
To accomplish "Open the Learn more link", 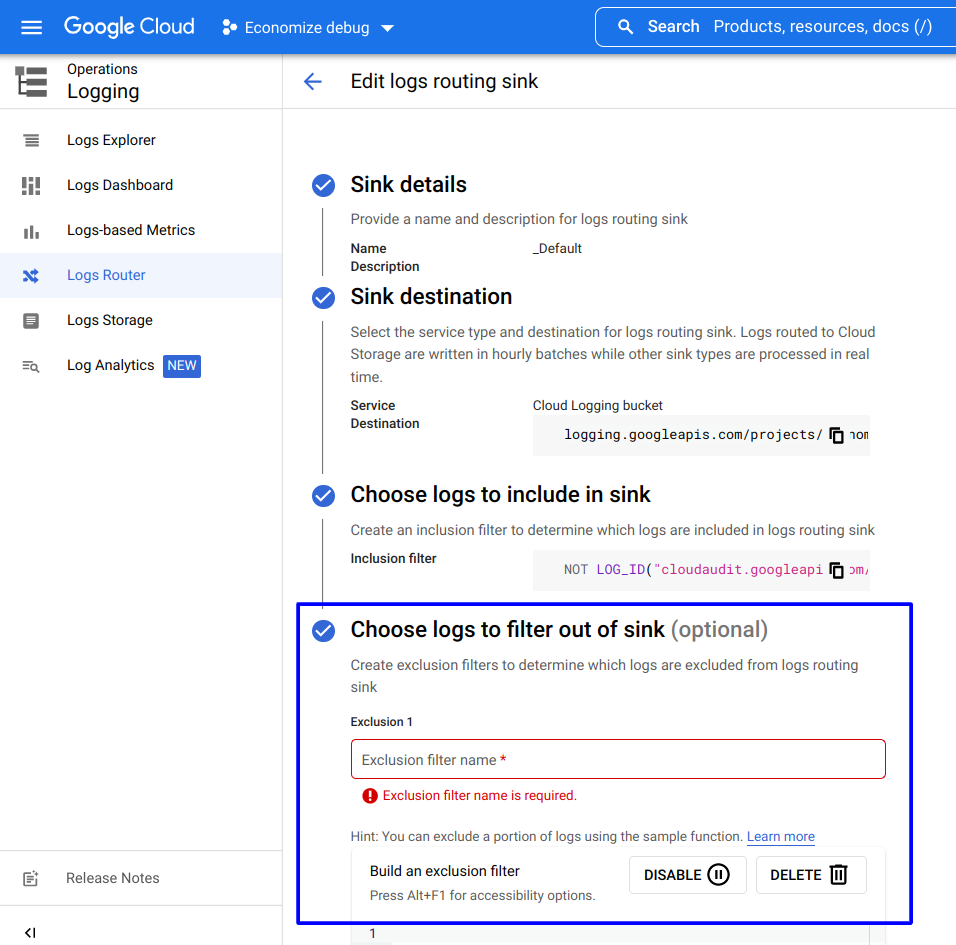I will click(780, 836).
